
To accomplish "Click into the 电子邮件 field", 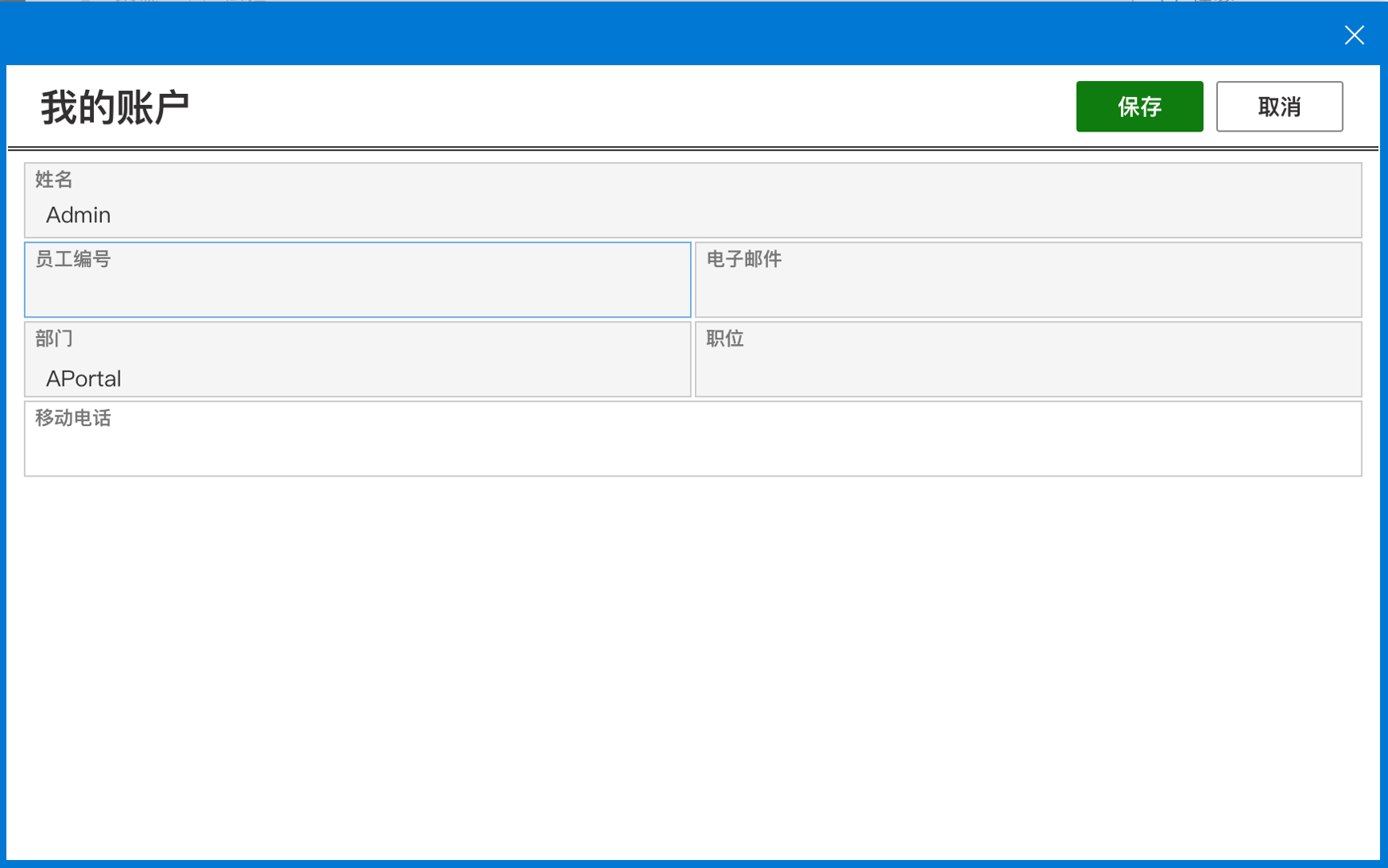I will pos(1029,280).
